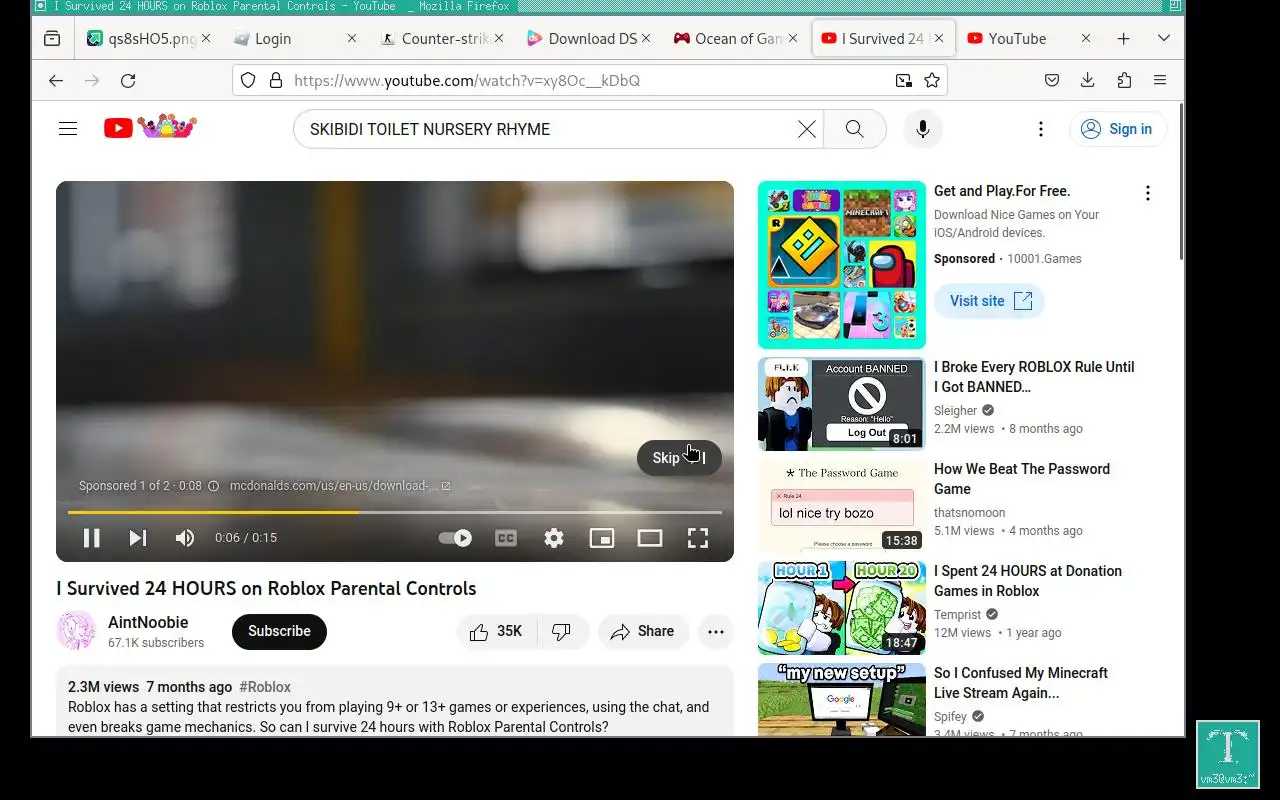Screen dimensions: 1280x800
Task: Click the #Roblox hashtag
Action: pyautogui.click(x=265, y=687)
